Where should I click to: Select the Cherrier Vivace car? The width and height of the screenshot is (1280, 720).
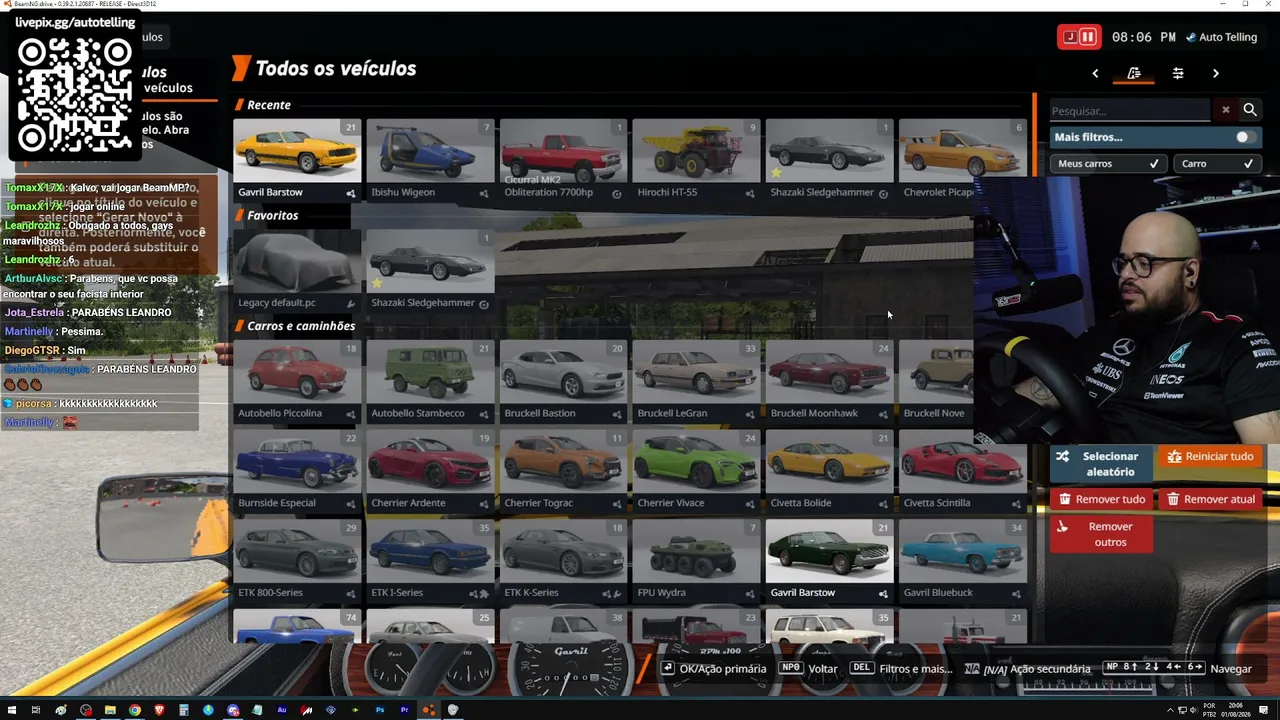click(x=696, y=471)
